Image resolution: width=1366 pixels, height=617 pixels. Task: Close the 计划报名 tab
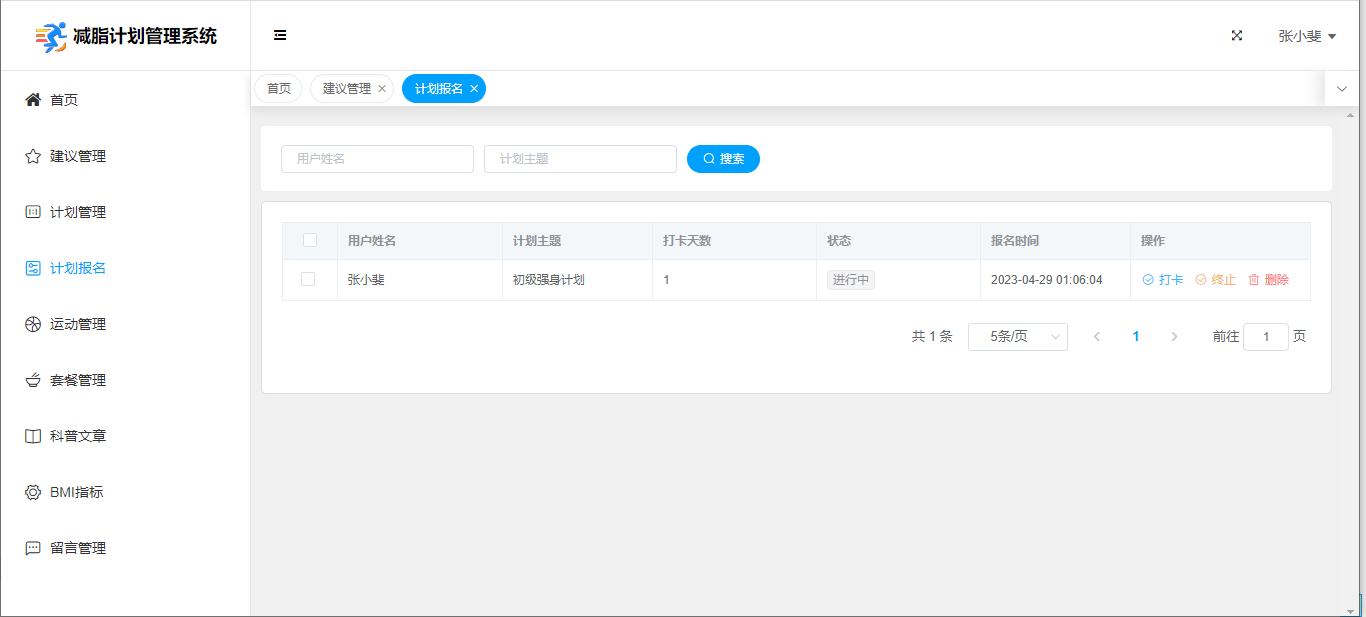pyautogui.click(x=474, y=89)
